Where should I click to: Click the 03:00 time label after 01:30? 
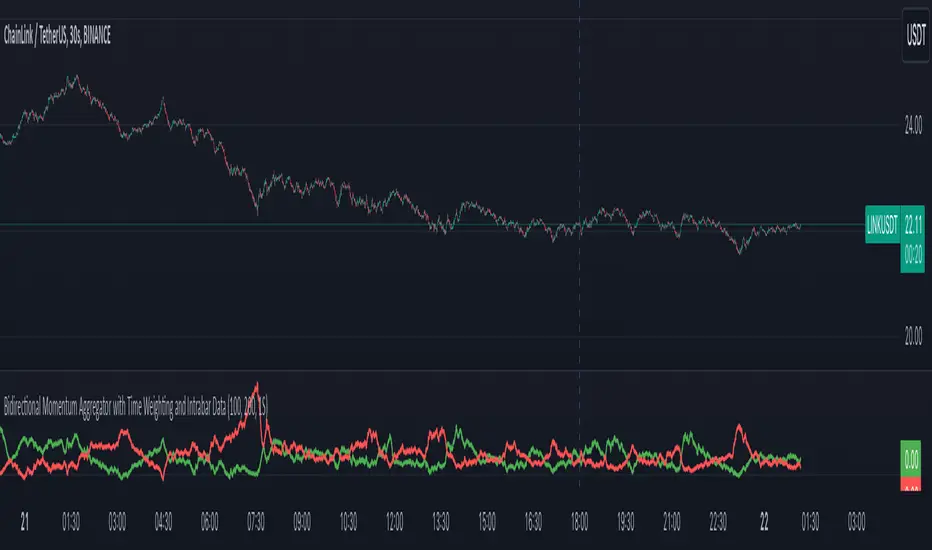[x=117, y=522]
